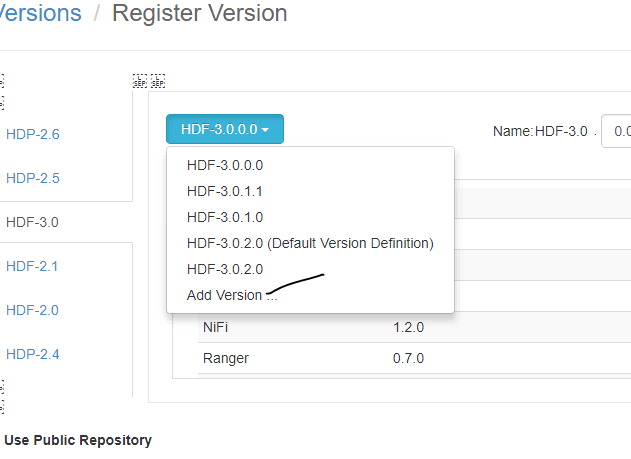631x459 pixels.
Task: Select the Use Public Repository option
Action: click(x=78, y=440)
